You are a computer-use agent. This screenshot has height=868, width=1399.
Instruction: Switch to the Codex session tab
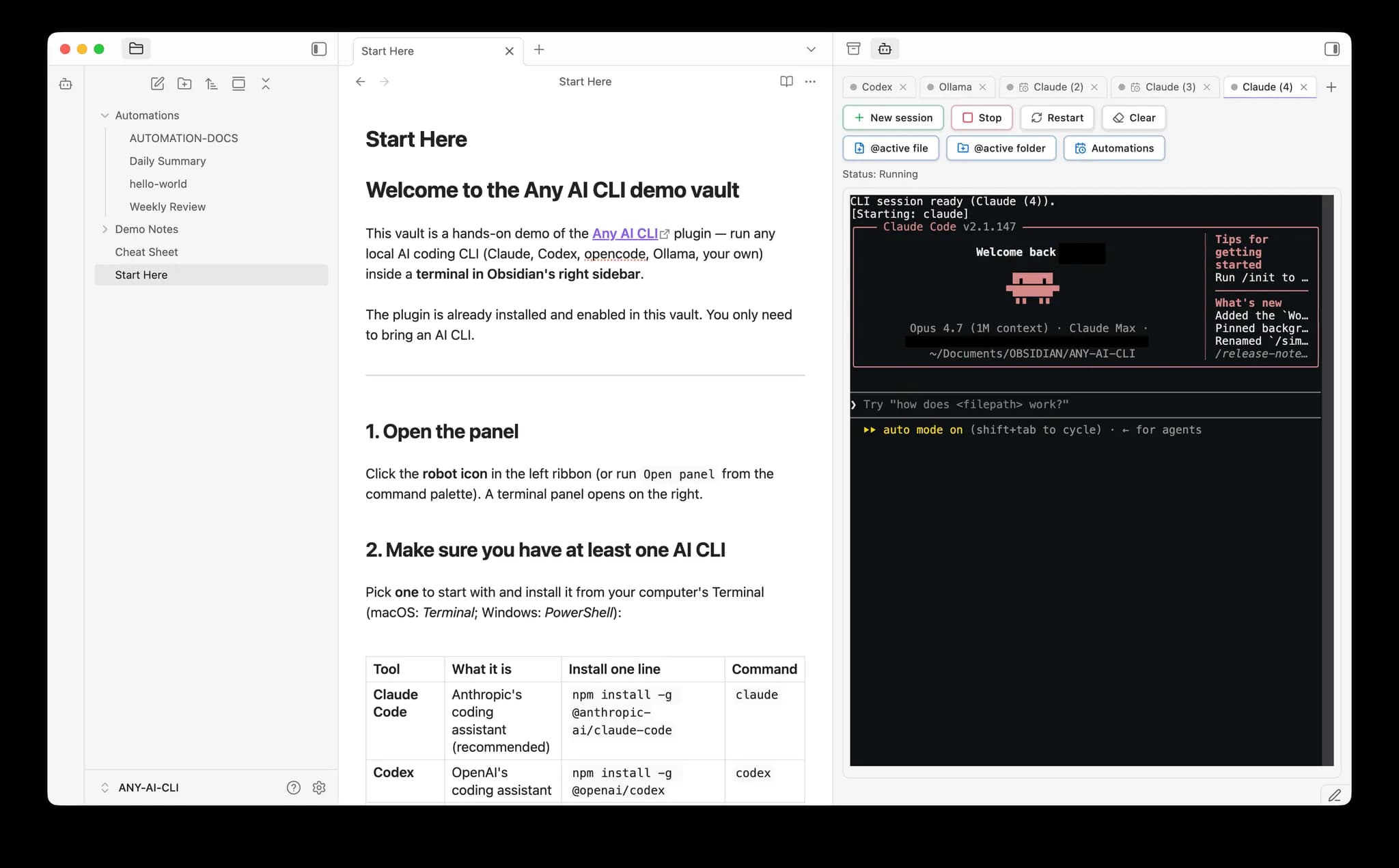[876, 87]
